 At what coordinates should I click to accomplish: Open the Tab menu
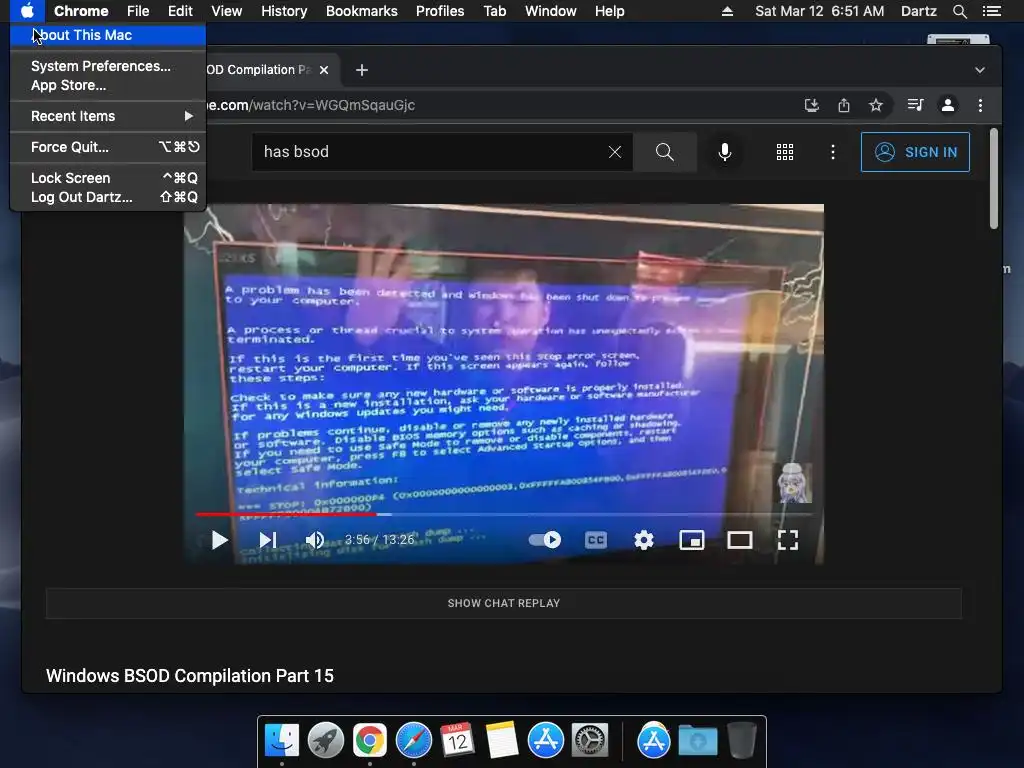pyautogui.click(x=495, y=11)
